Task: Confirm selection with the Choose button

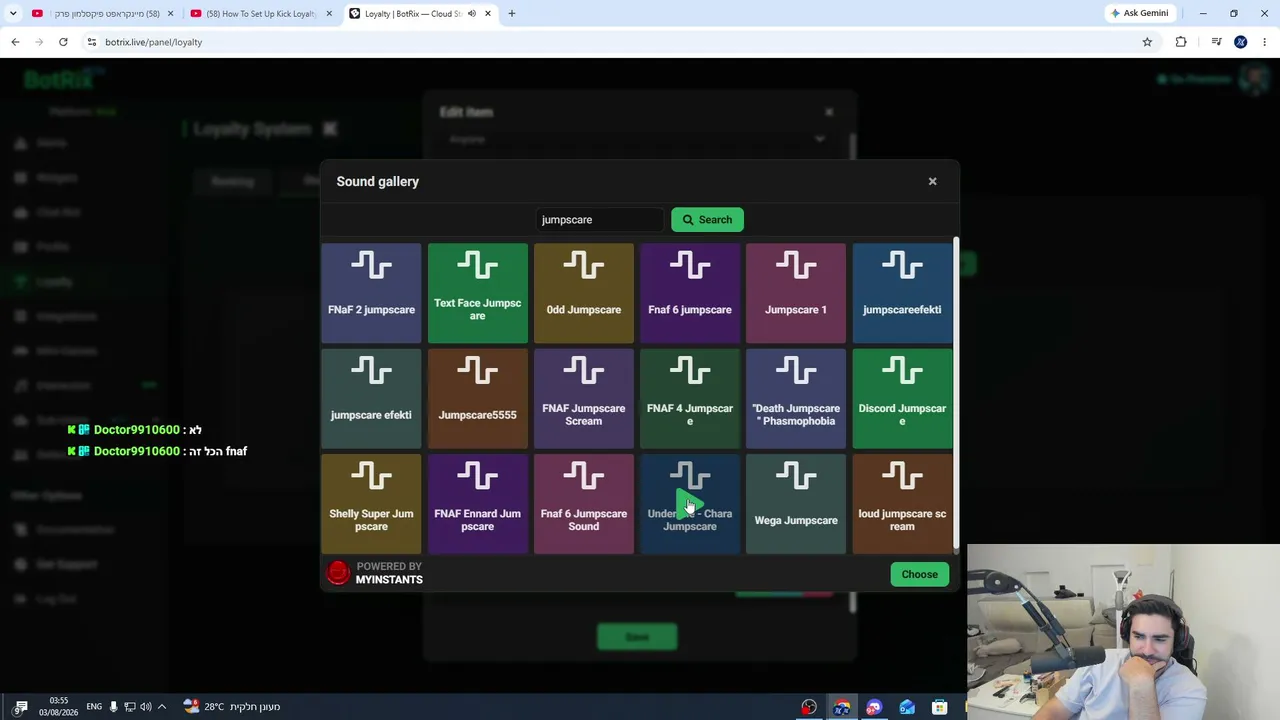Action: click(919, 574)
